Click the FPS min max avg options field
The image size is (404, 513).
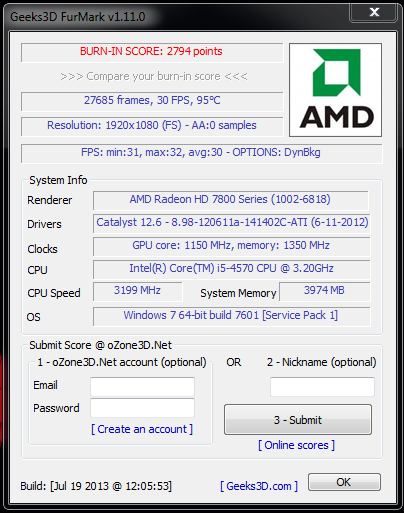click(x=202, y=153)
